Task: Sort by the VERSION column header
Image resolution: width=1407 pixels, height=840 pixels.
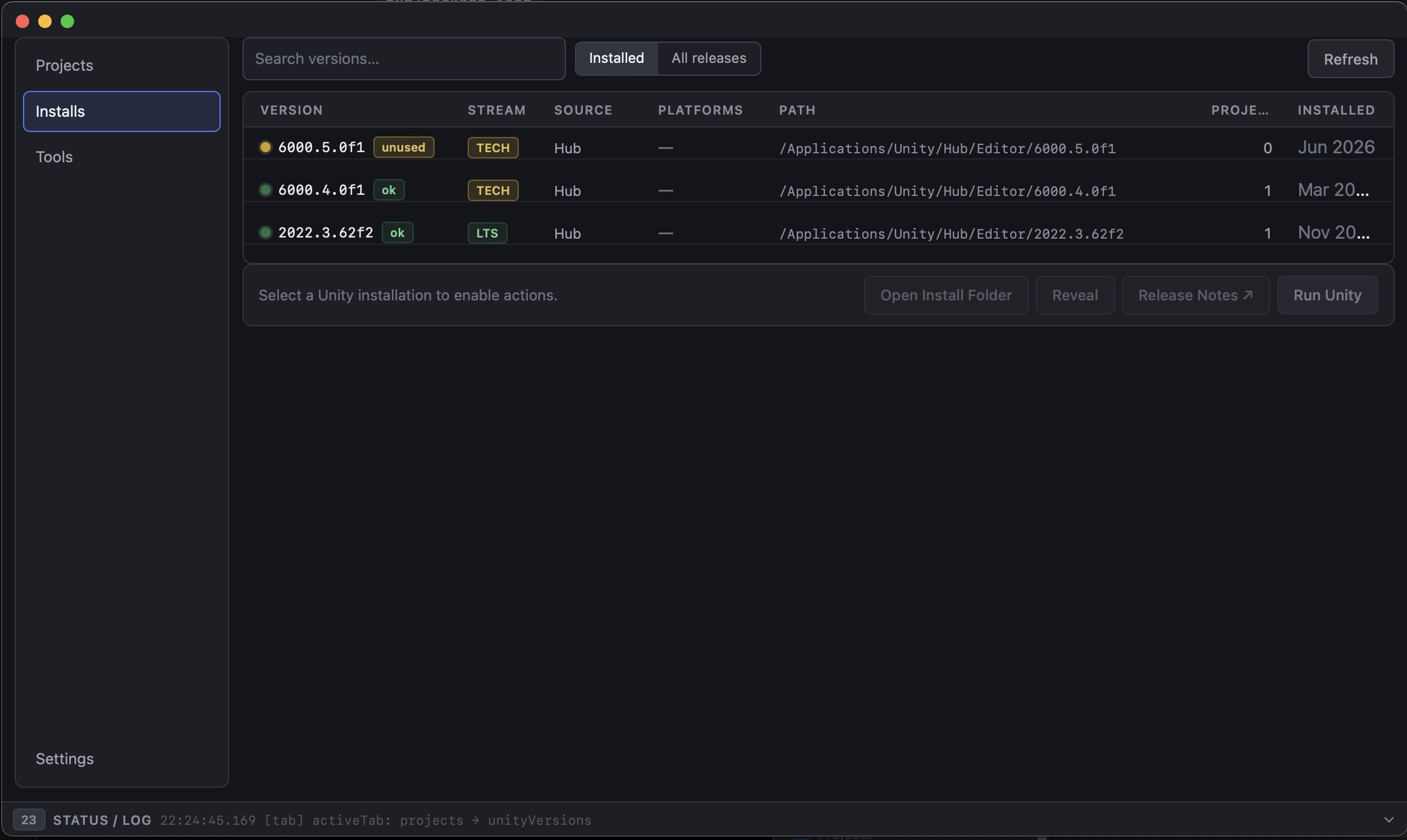Action: 291,110
